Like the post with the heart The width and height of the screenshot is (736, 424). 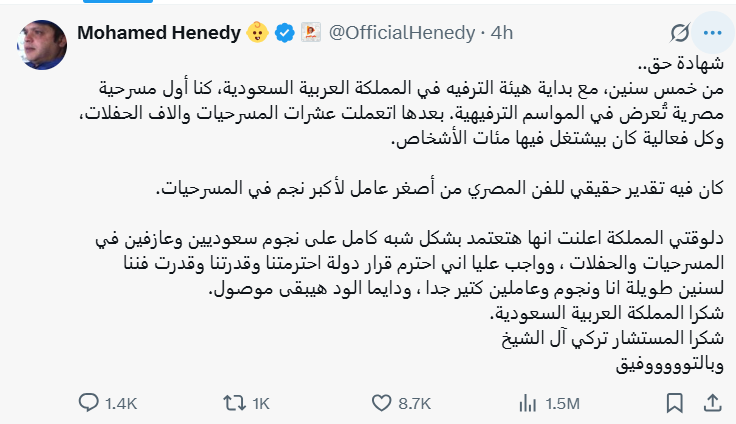[380, 402]
